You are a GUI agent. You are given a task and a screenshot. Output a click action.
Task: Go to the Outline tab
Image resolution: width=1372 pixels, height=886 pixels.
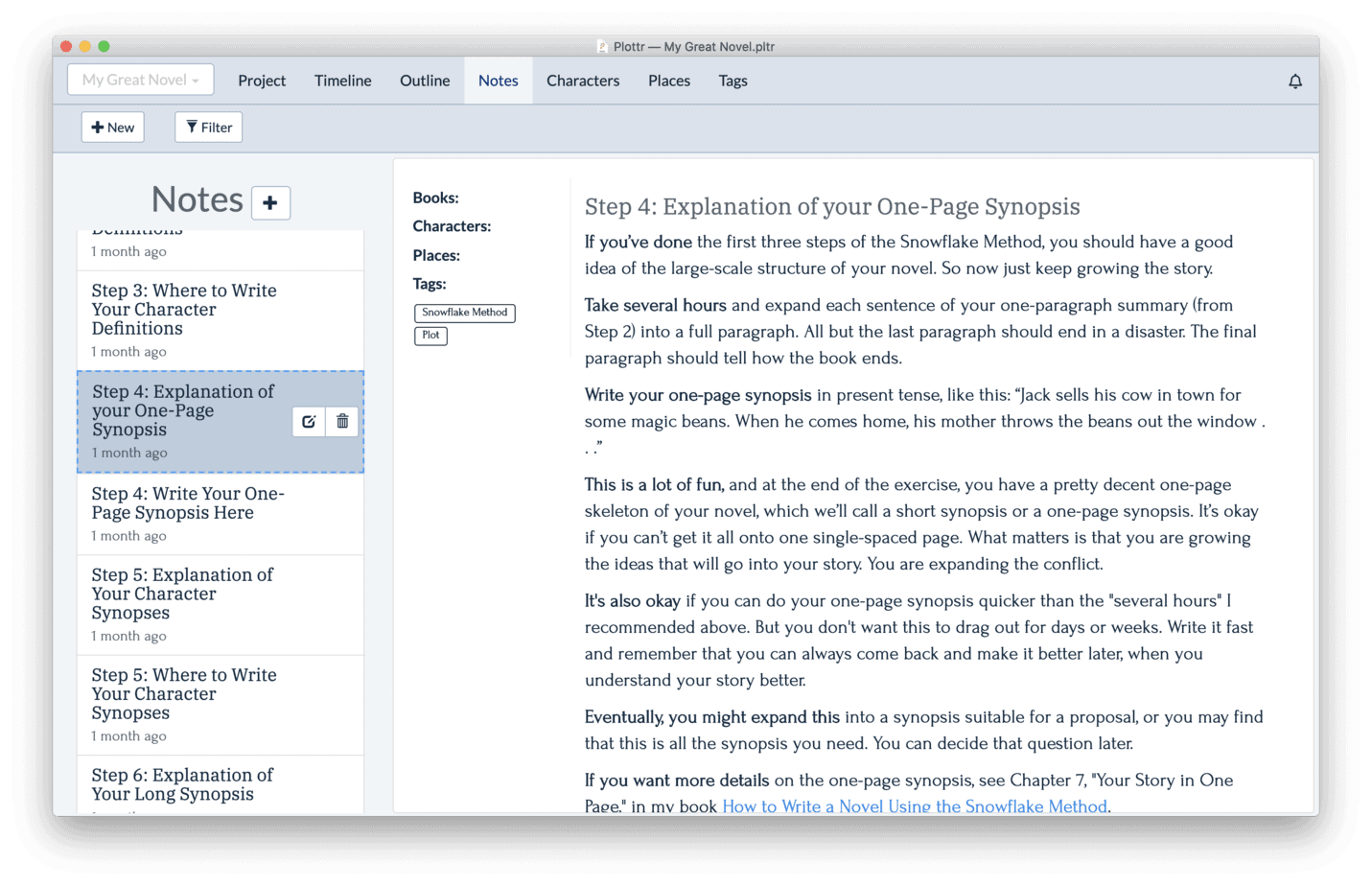(x=425, y=81)
